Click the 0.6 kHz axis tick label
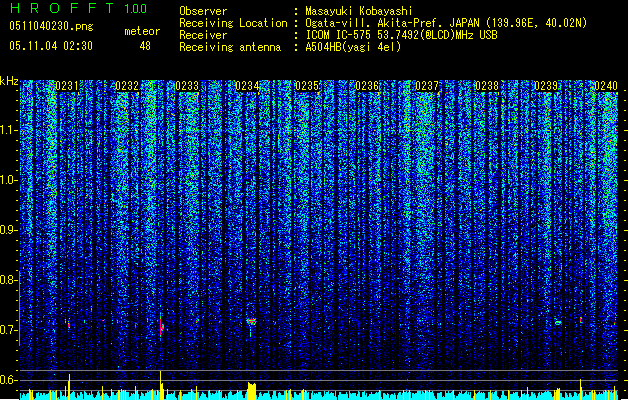 pyautogui.click(x=8, y=380)
